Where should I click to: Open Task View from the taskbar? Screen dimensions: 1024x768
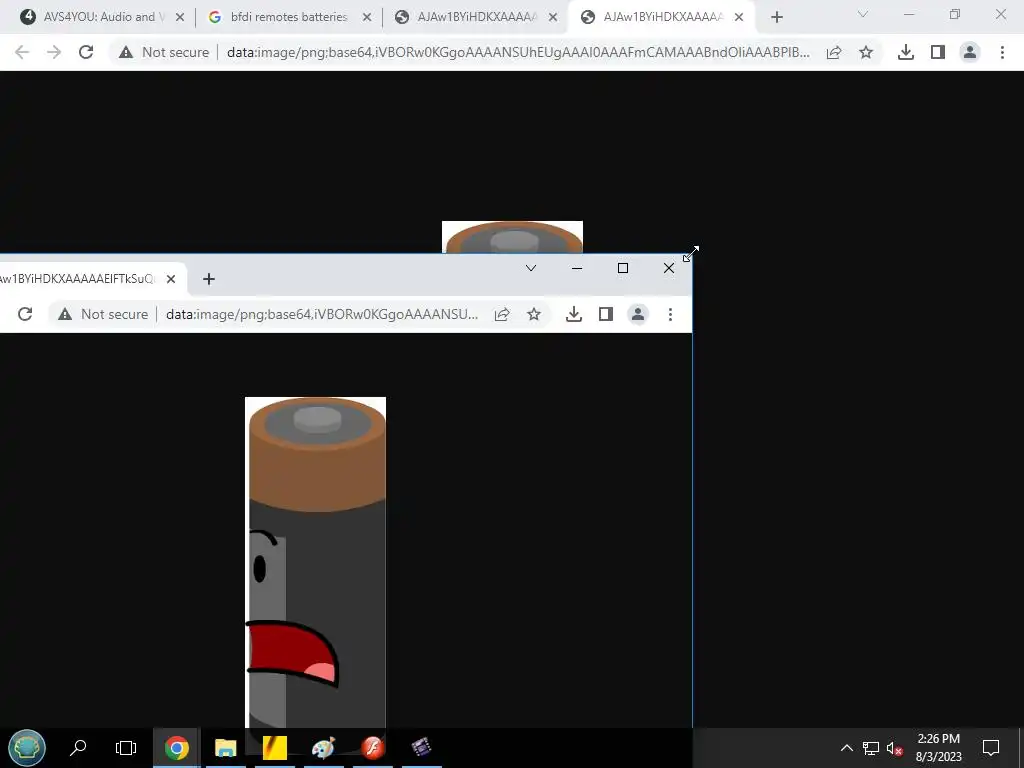(125, 747)
